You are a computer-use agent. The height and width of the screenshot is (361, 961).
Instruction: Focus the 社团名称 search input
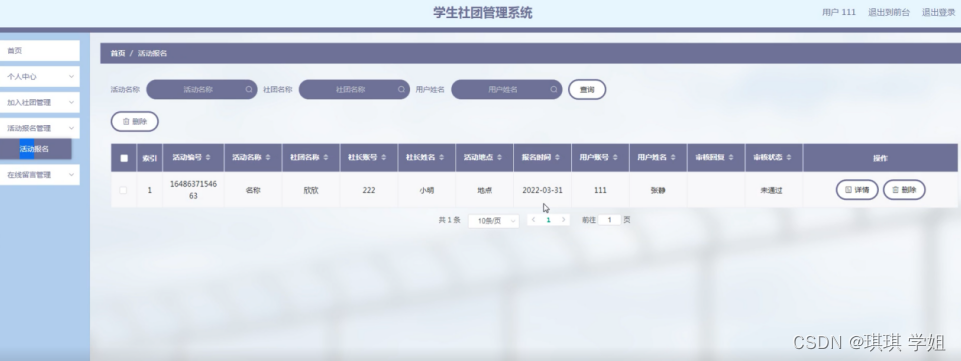pyautogui.click(x=354, y=89)
